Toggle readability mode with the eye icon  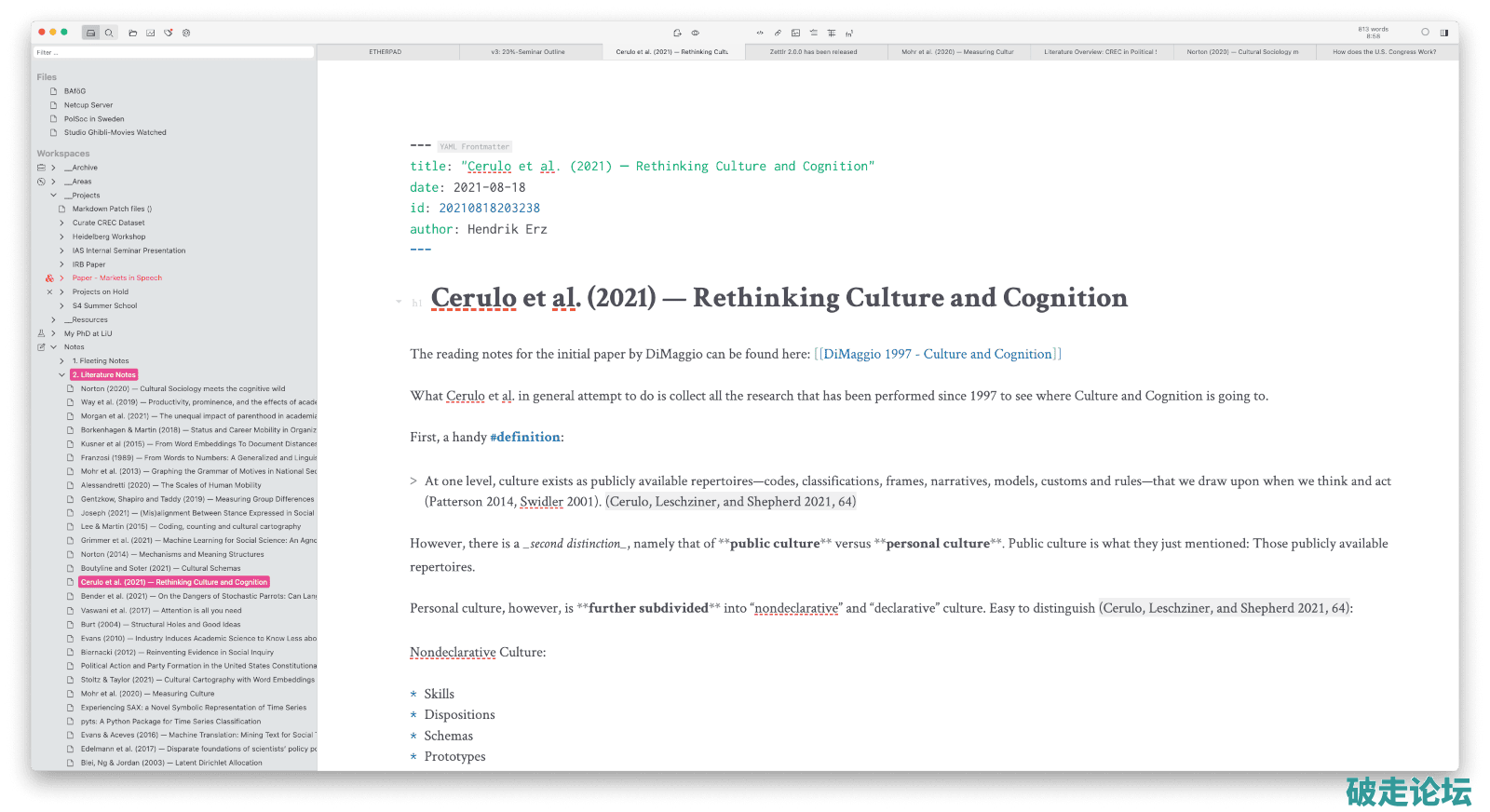tap(695, 33)
